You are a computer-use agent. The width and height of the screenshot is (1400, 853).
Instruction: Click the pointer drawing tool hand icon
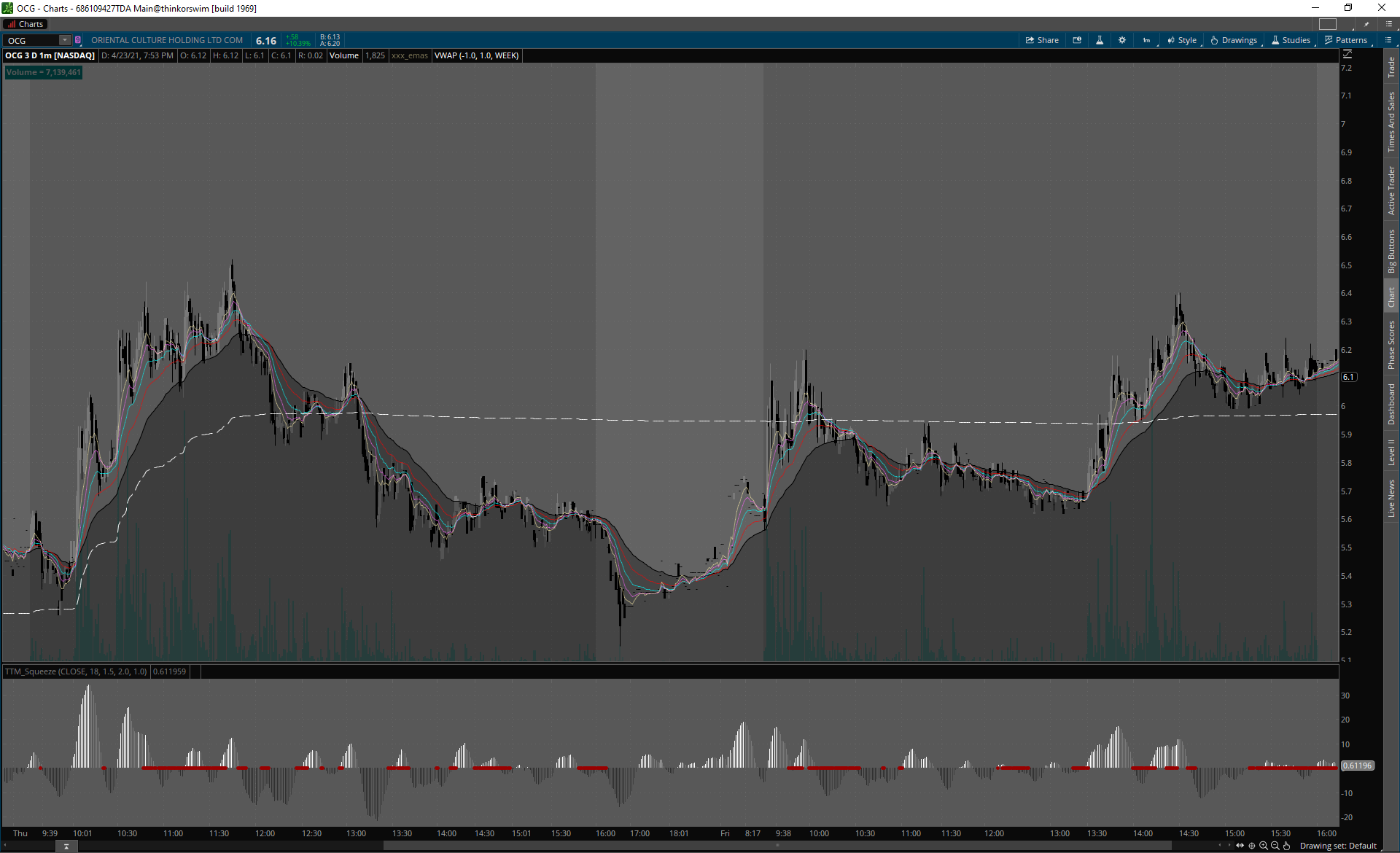pyautogui.click(x=1287, y=846)
